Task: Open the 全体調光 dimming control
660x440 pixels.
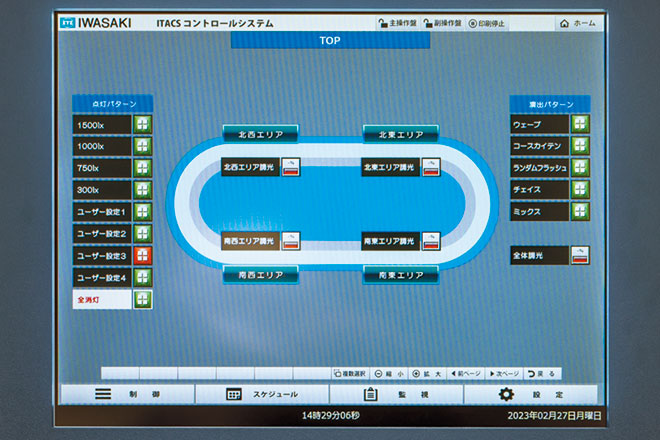Action: pos(580,255)
